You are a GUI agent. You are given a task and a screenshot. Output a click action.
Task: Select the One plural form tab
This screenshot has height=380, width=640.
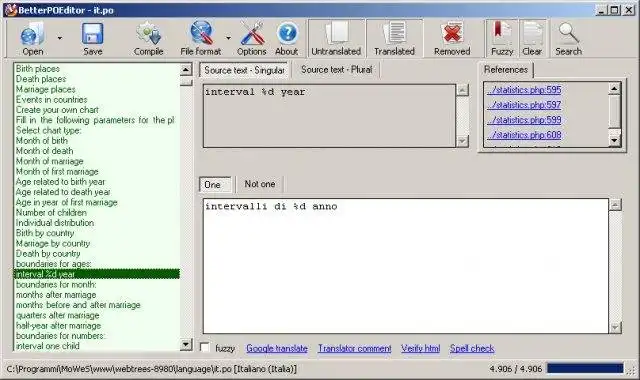click(215, 184)
